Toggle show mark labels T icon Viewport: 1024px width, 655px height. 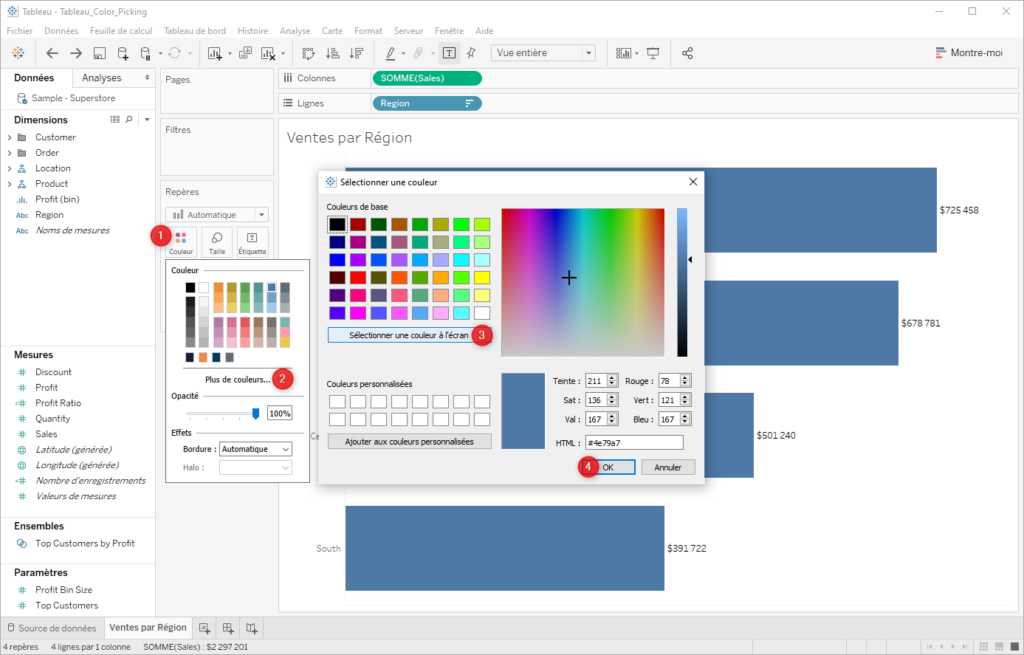click(x=449, y=54)
